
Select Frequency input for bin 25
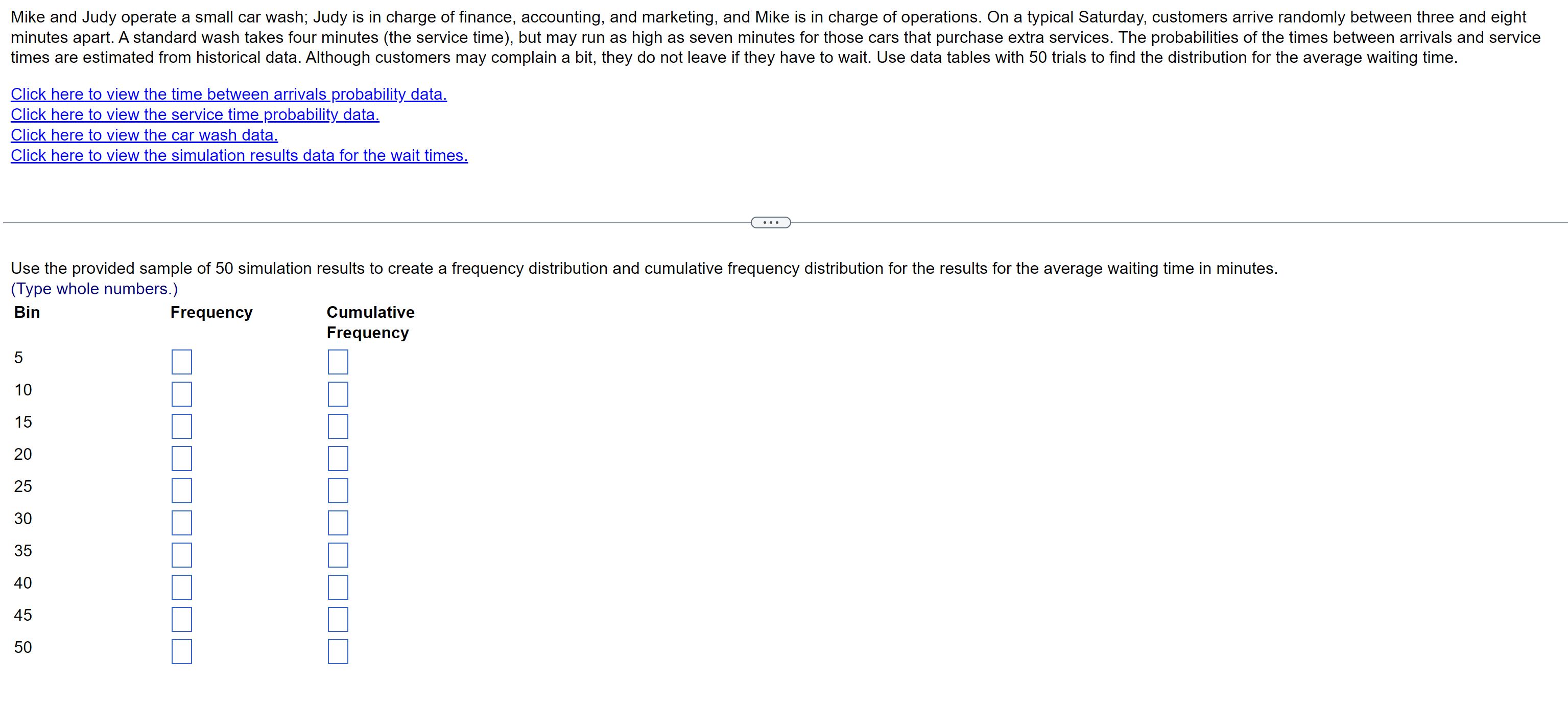pos(181,491)
